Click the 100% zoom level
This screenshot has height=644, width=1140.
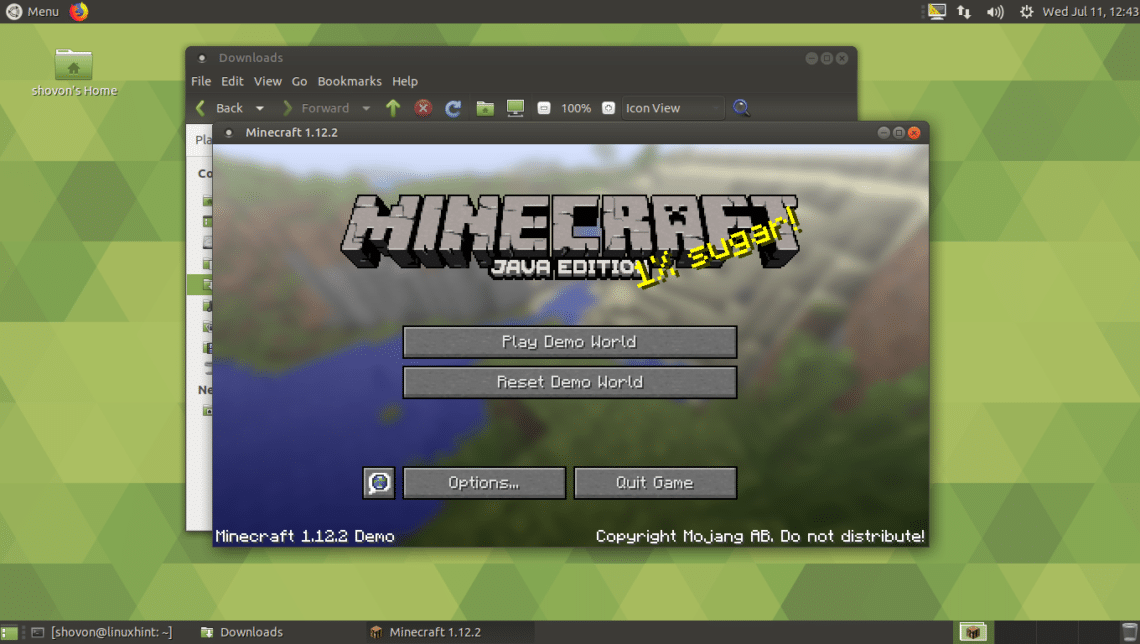pos(576,108)
